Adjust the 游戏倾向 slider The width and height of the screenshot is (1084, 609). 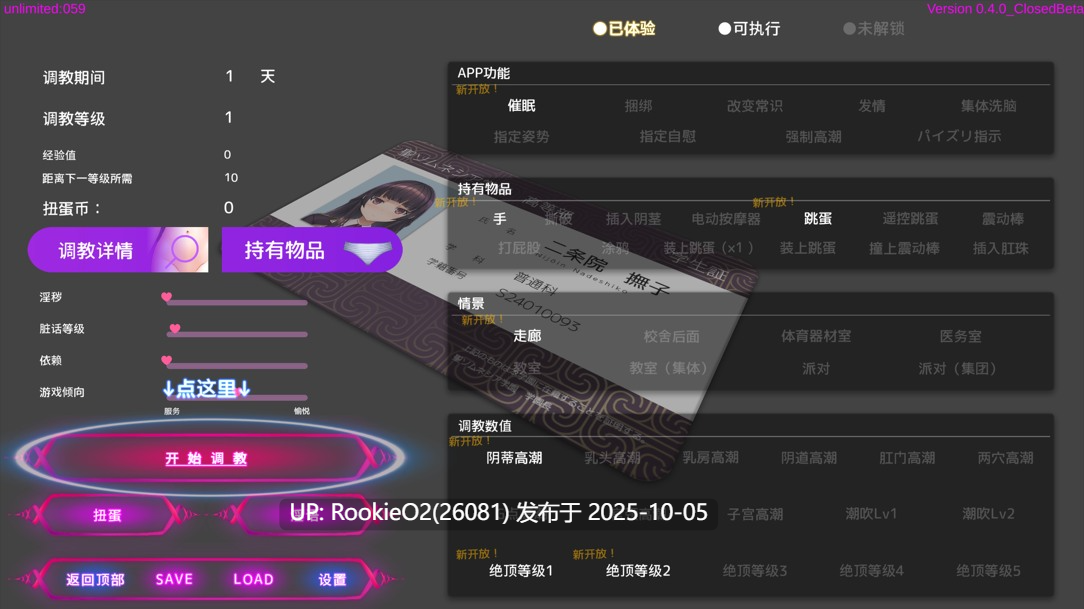[x=236, y=395]
